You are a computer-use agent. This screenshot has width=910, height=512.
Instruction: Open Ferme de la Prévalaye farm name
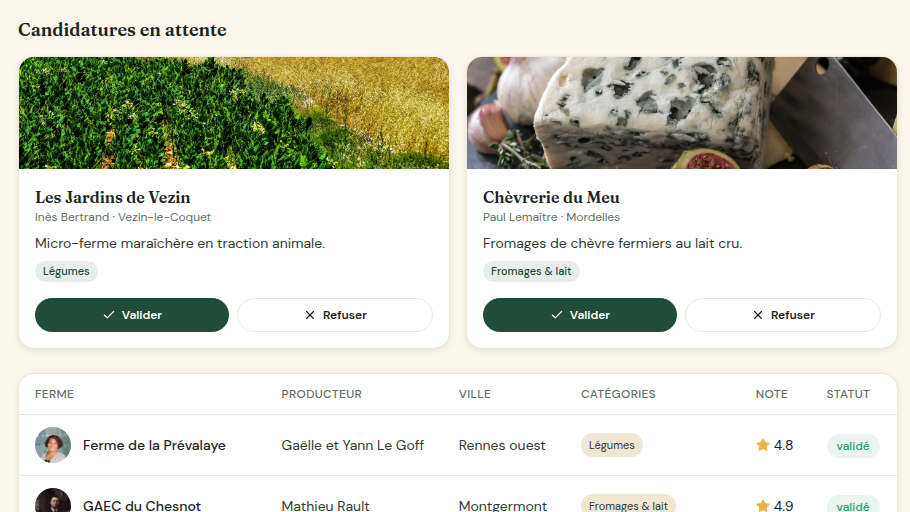[x=154, y=445]
